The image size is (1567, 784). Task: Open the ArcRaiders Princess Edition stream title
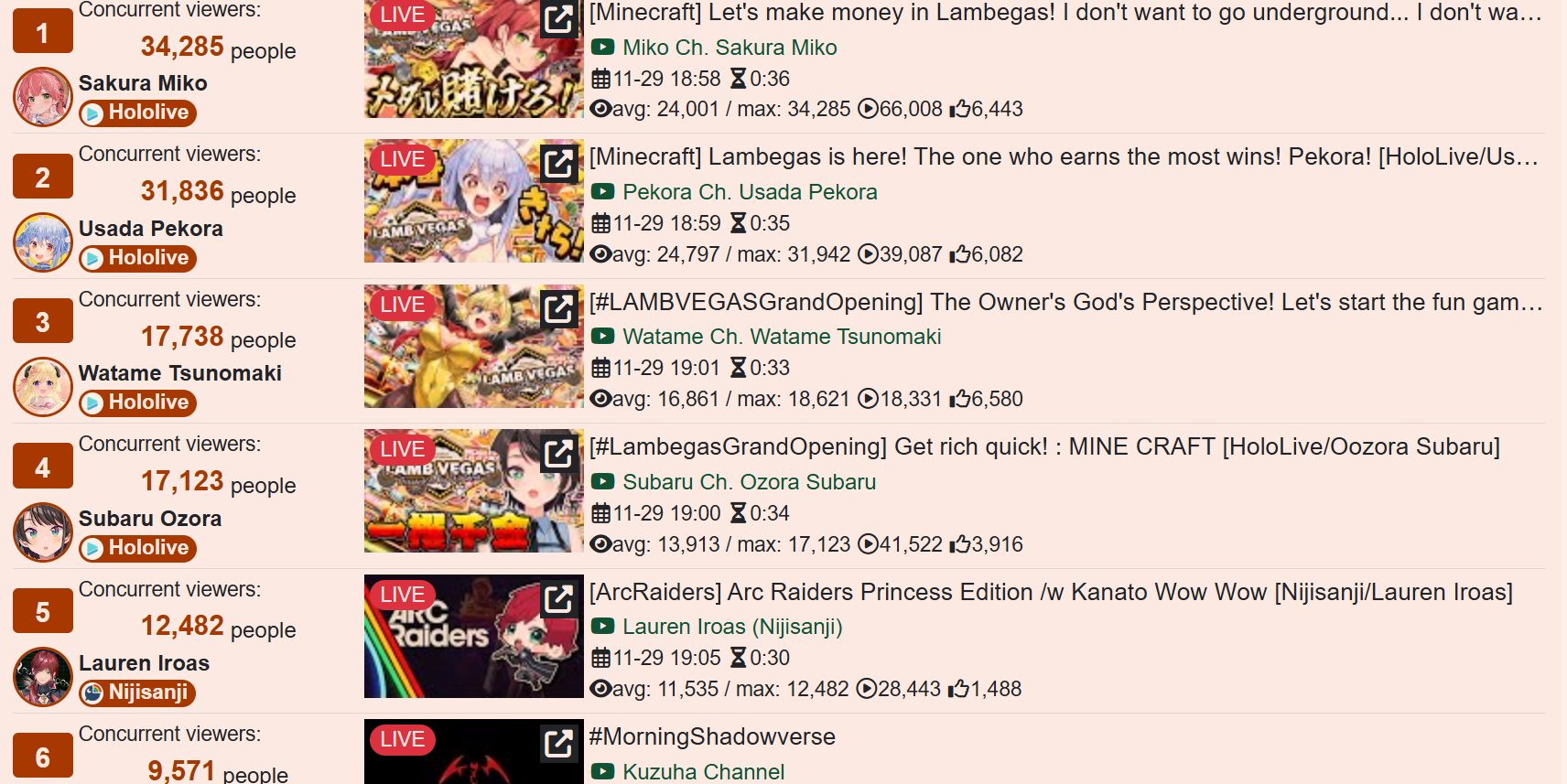(x=1051, y=592)
